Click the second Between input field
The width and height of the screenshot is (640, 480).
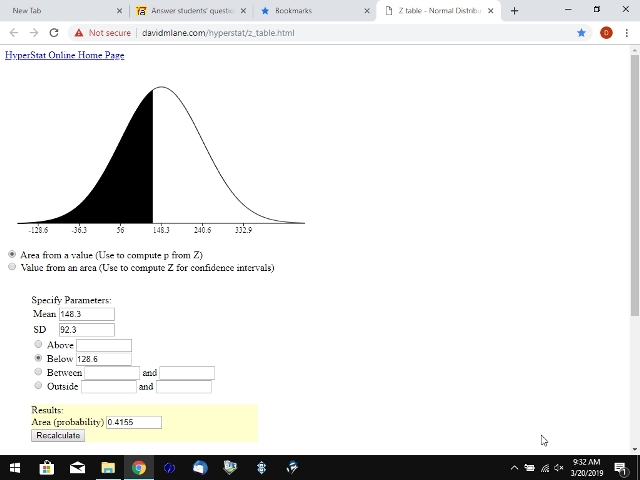click(x=187, y=373)
